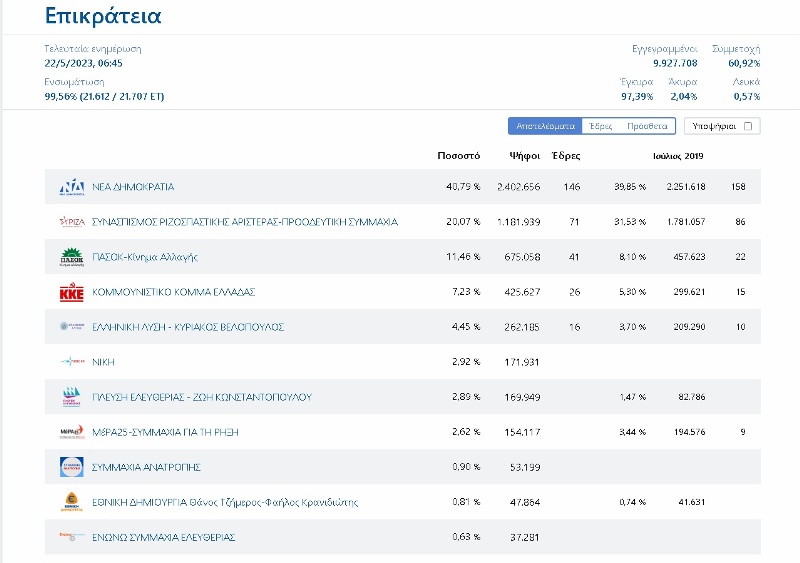Select the Αποτελέσματα tab
800x563 pixels.
pos(545,126)
